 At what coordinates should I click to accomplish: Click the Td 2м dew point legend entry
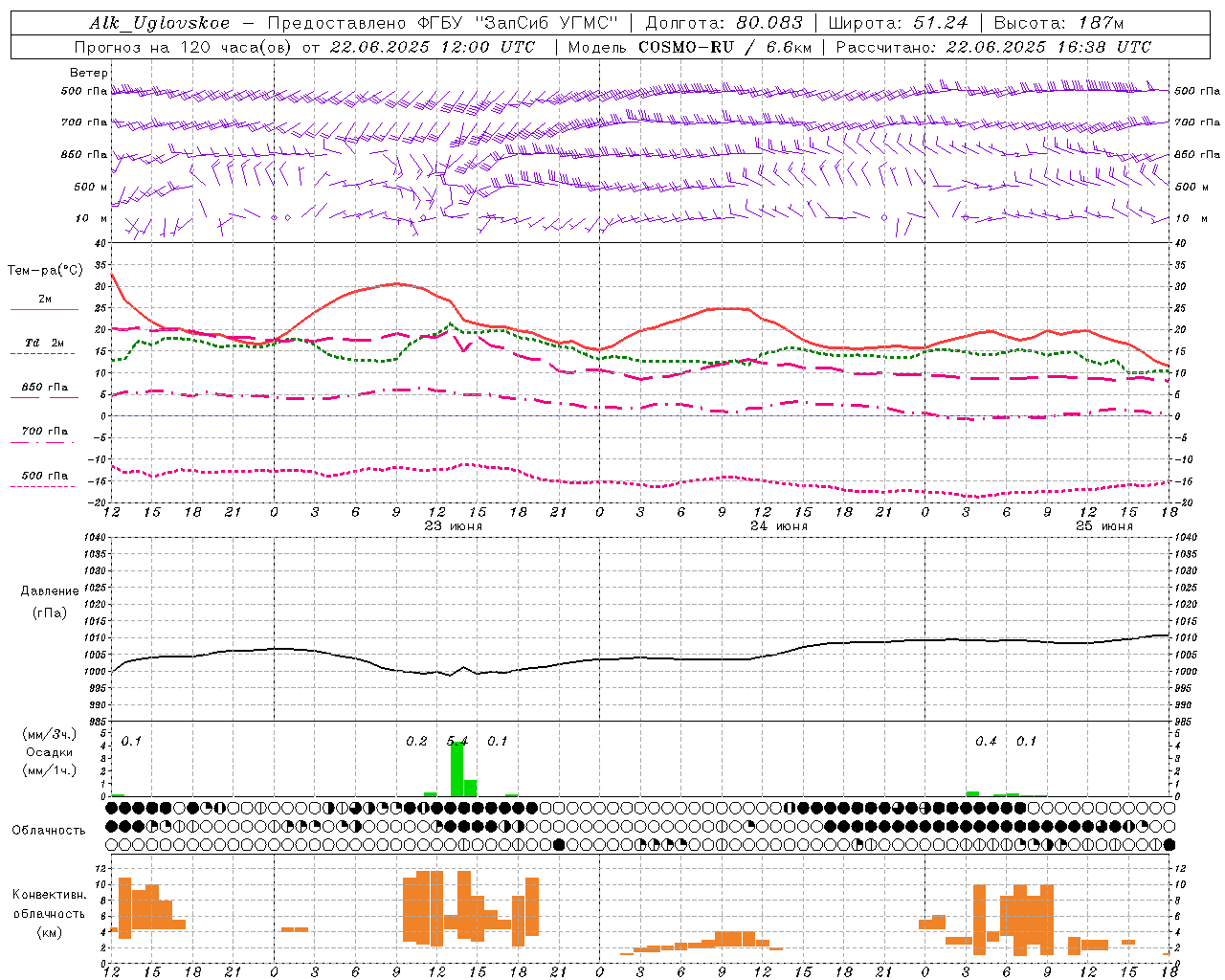pyautogui.click(x=44, y=342)
